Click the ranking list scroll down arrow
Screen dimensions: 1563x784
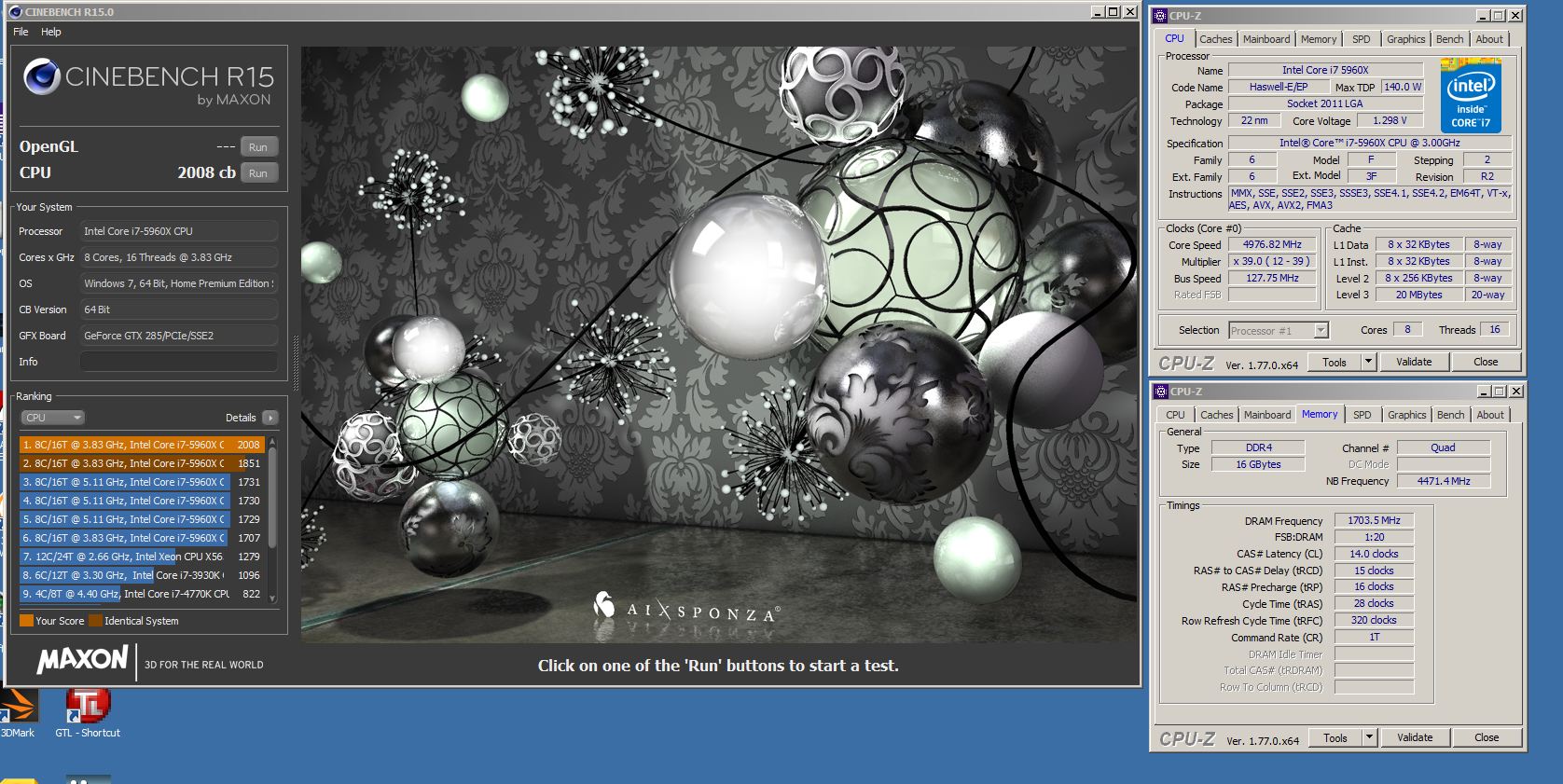pos(272,598)
